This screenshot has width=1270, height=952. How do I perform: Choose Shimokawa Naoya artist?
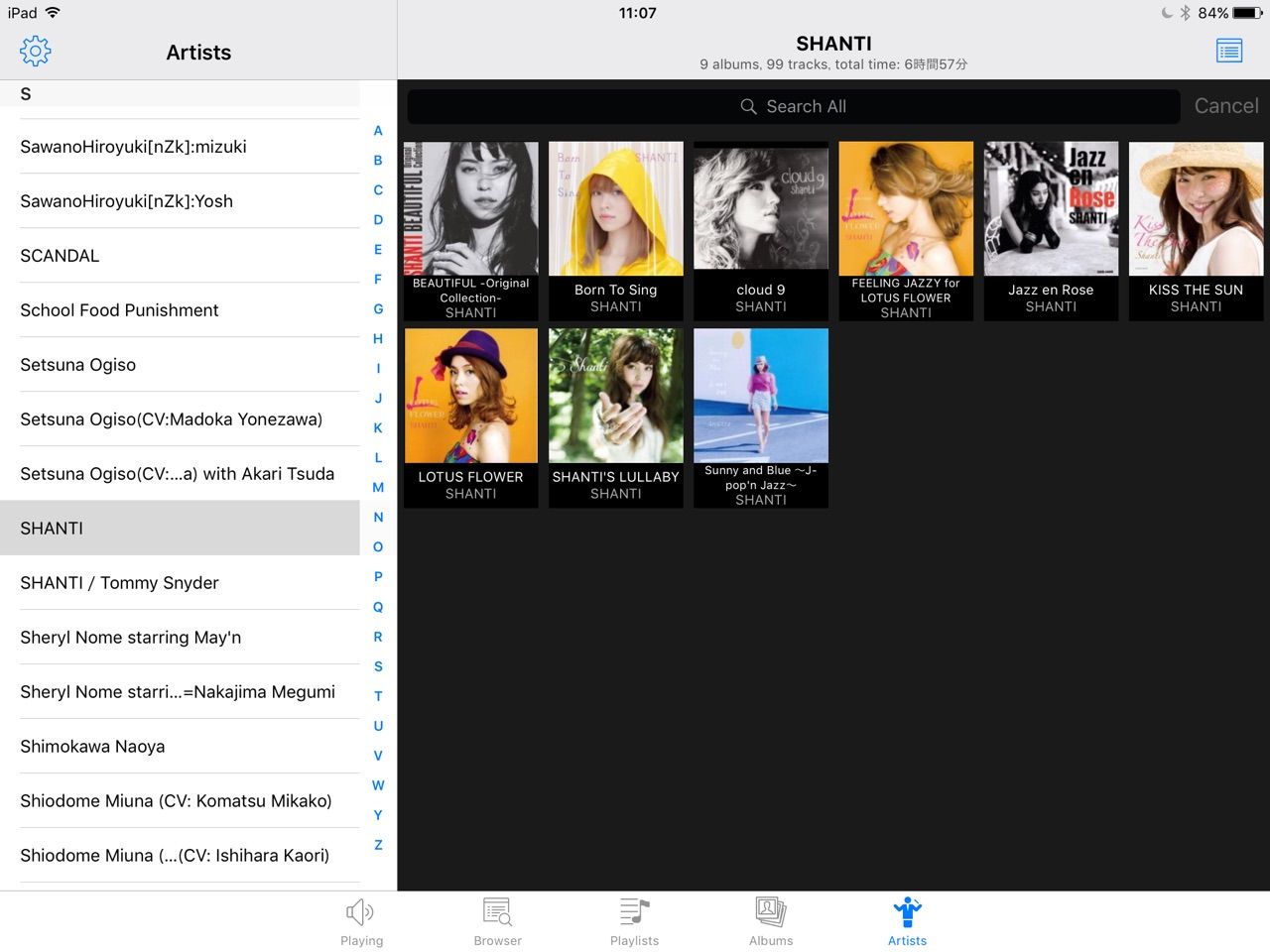180,747
